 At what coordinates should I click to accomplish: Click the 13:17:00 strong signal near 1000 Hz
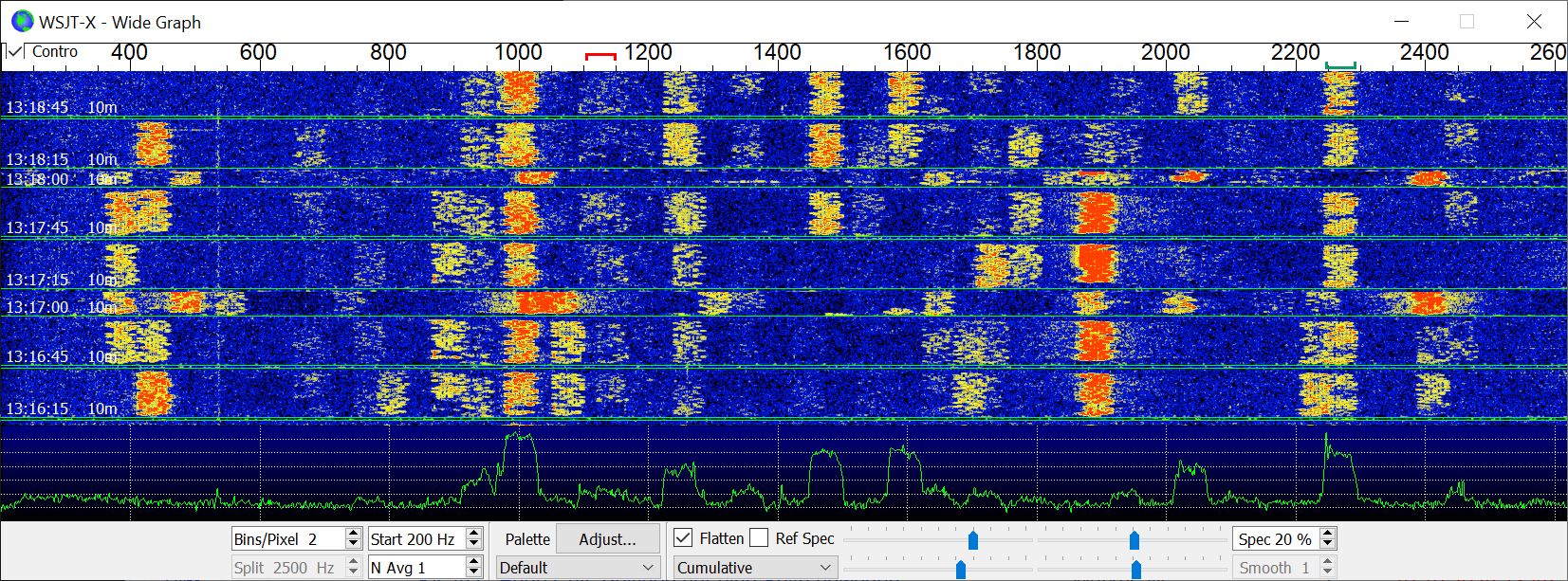[x=545, y=303]
